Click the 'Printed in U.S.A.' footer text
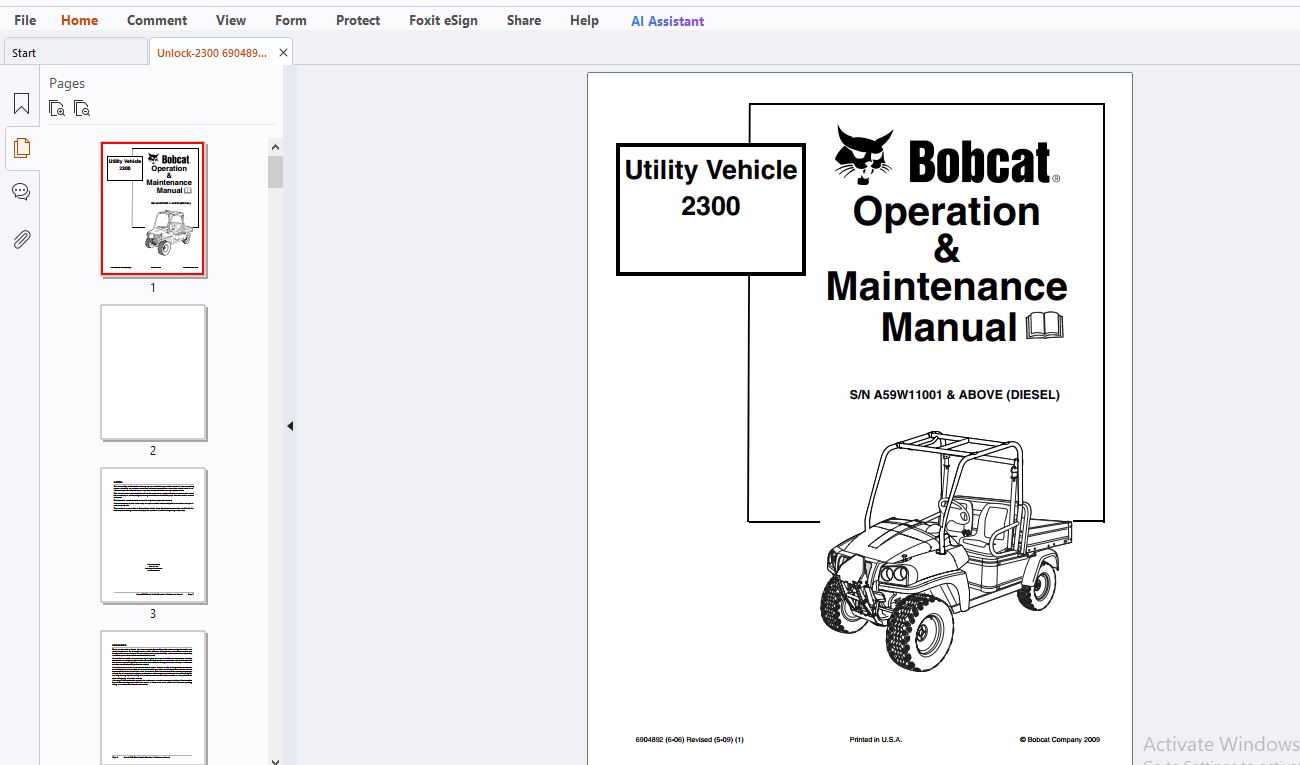1300x765 pixels. pyautogui.click(x=875, y=740)
